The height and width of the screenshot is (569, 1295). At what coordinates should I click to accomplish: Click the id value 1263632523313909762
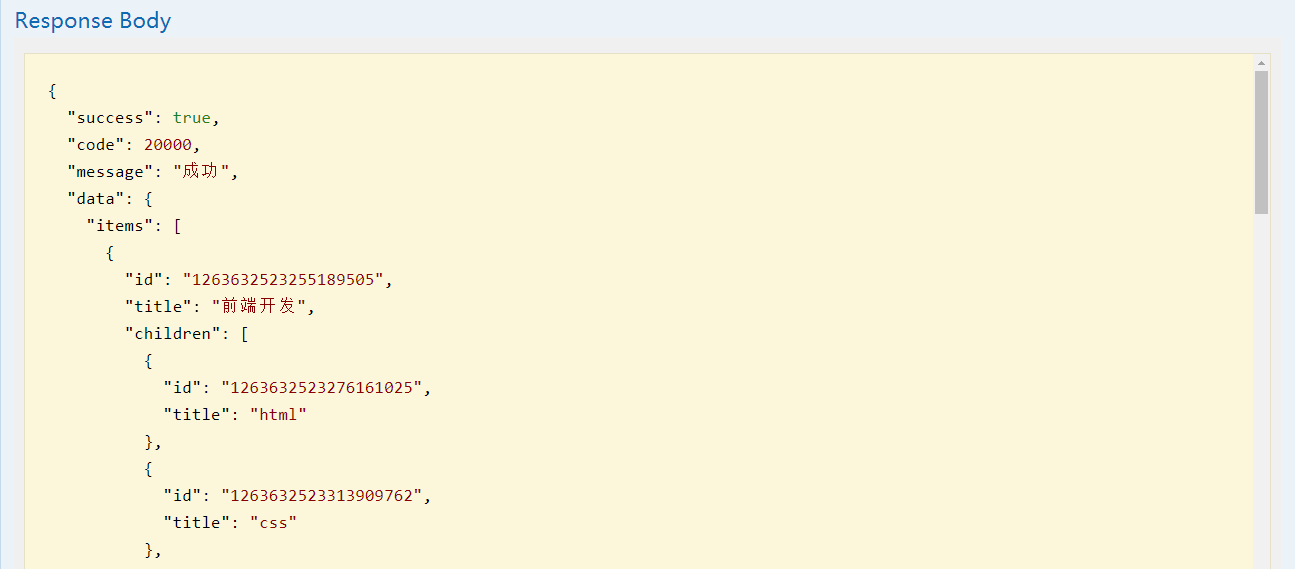(x=321, y=496)
